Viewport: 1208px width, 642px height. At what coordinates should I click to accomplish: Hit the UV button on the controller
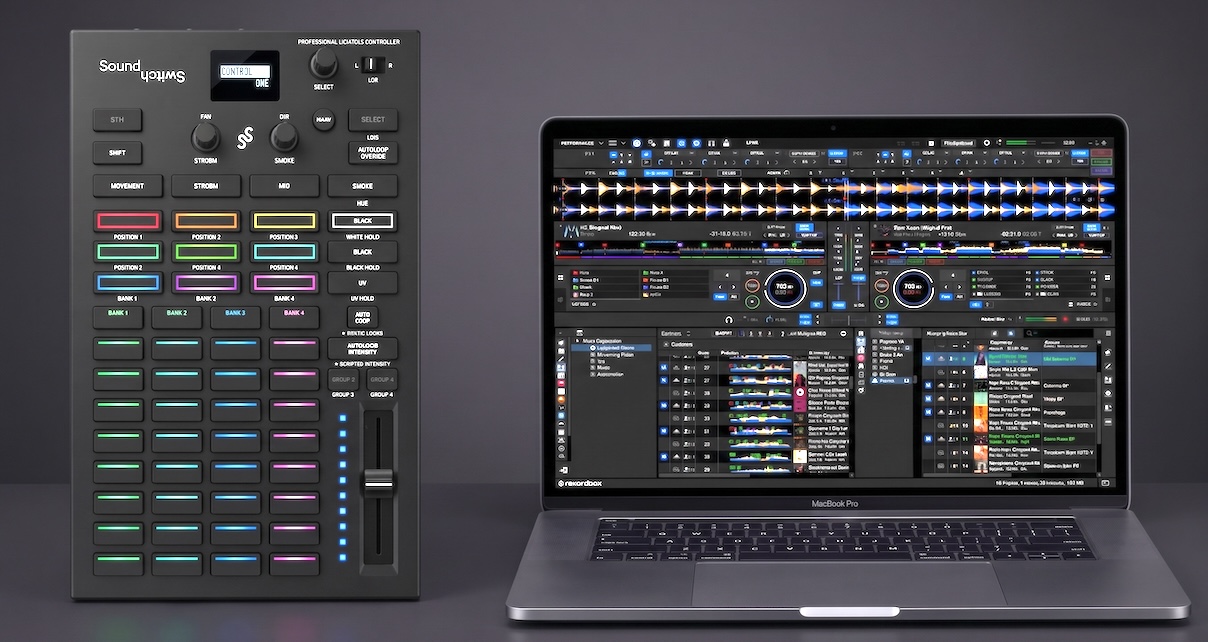[x=362, y=283]
